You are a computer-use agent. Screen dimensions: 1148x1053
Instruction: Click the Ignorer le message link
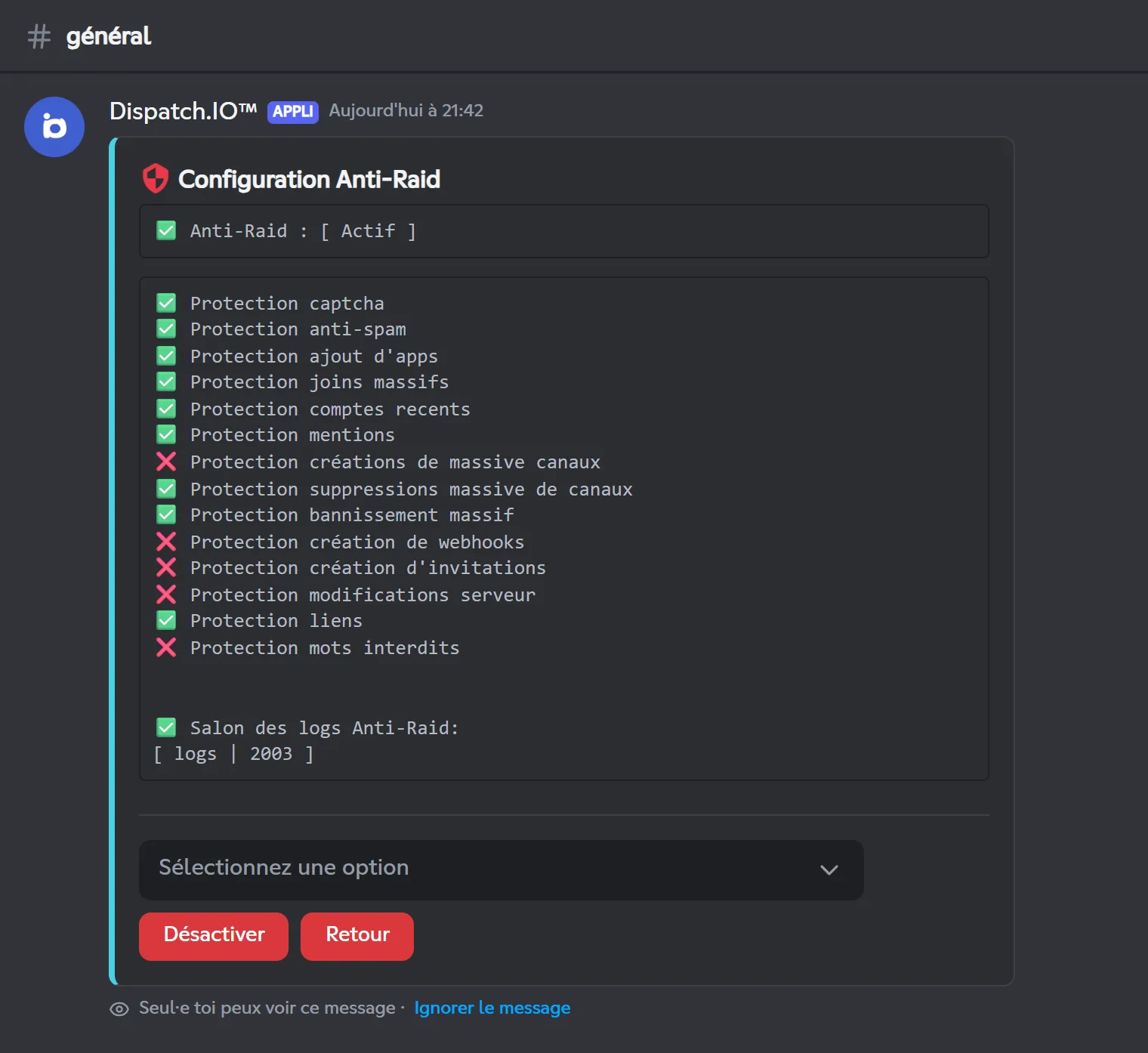(x=492, y=1008)
